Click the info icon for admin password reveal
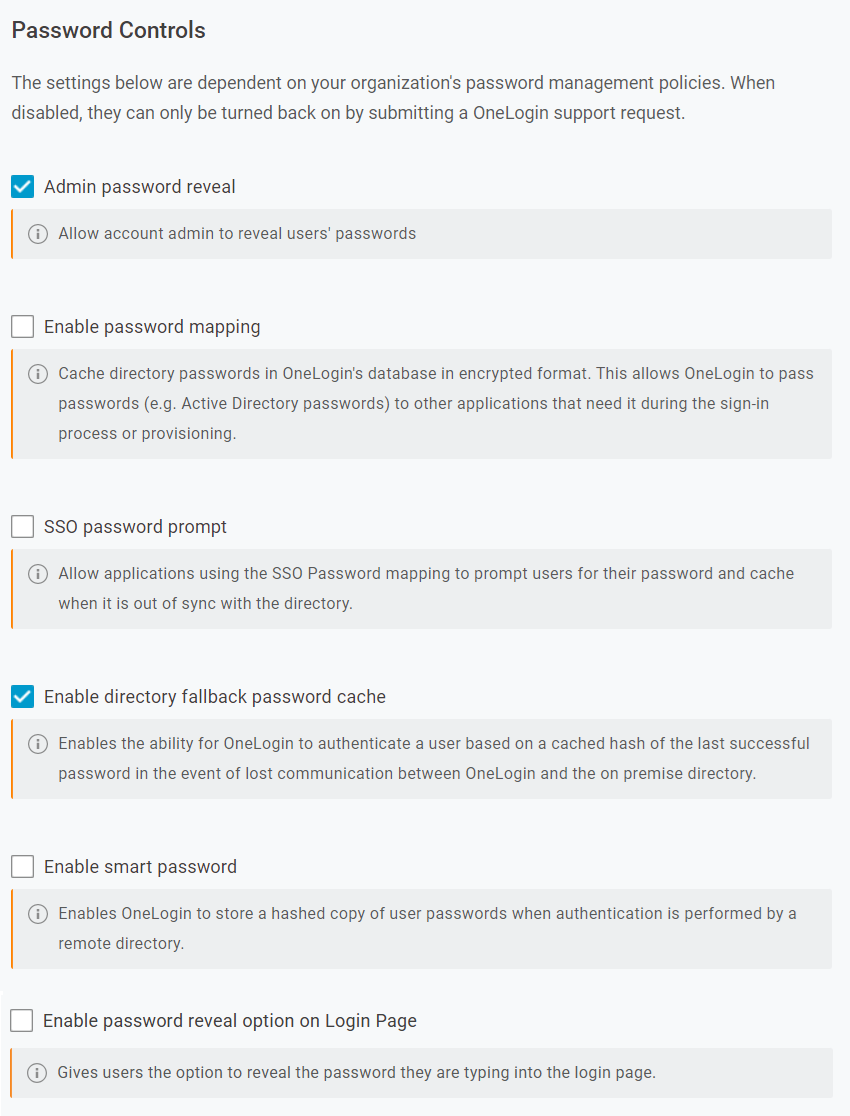Screen dimensions: 850x1116 pos(38,234)
